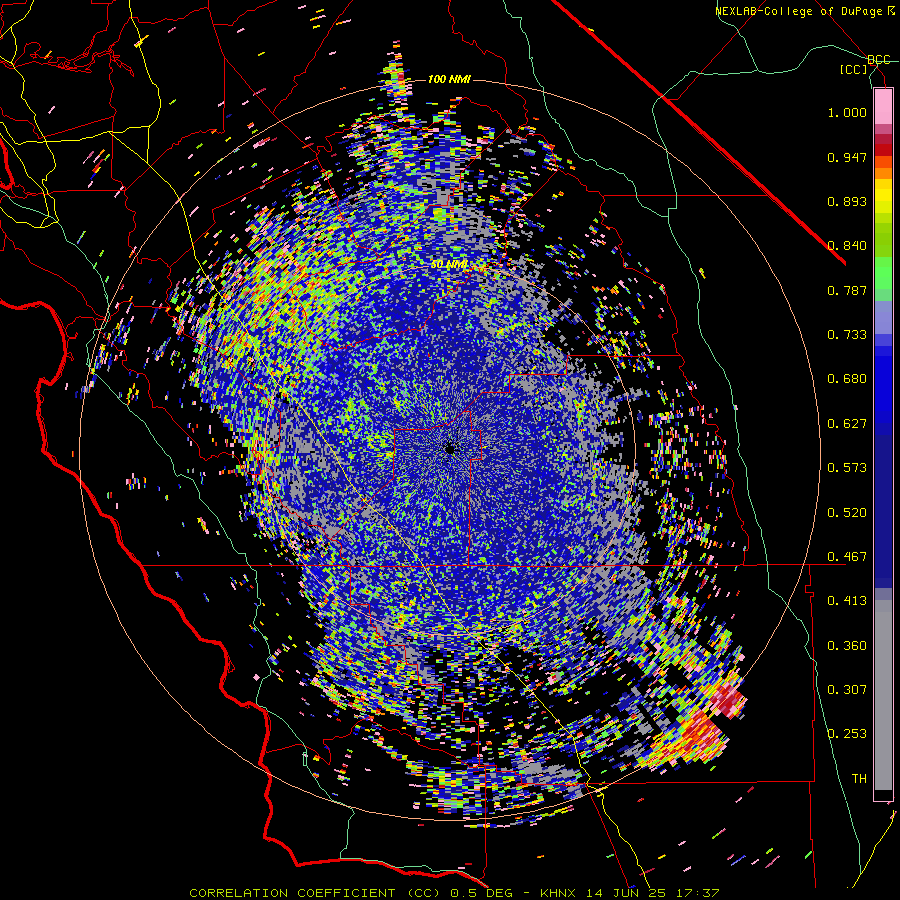Click the 0.893 scale value
The height and width of the screenshot is (900, 900).
847,201
